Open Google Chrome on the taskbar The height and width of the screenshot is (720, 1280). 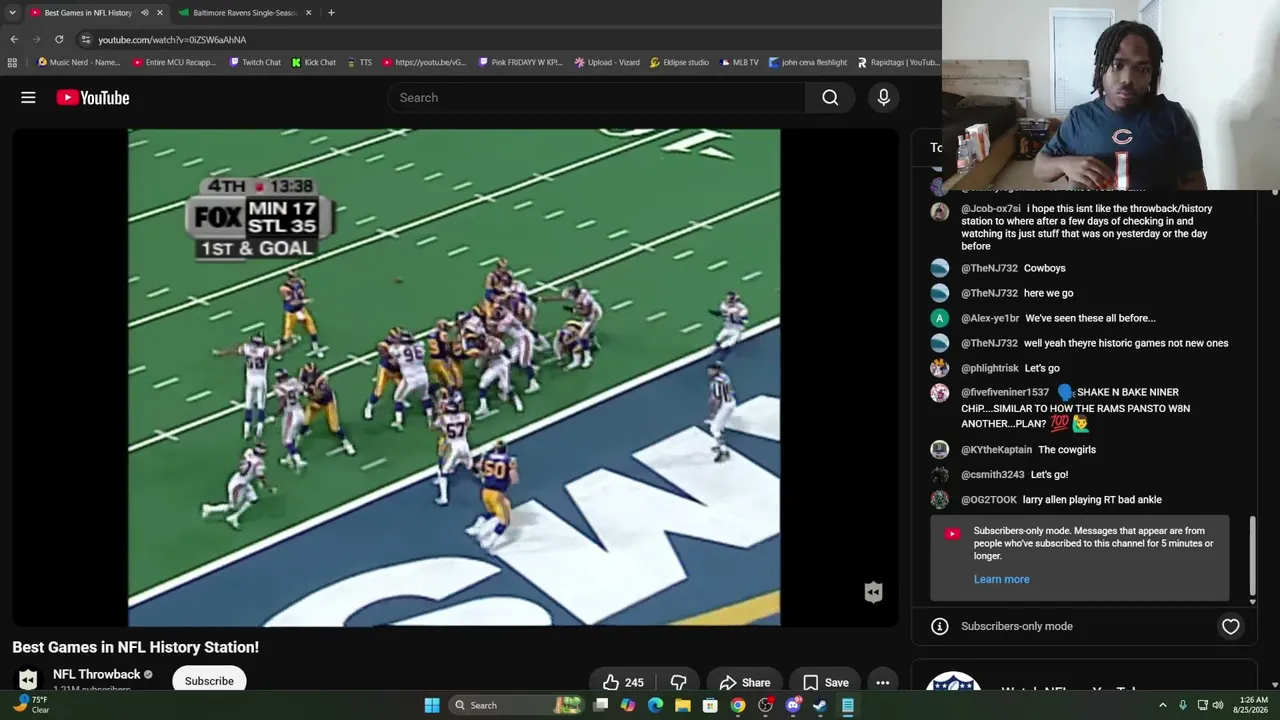pyautogui.click(x=737, y=705)
